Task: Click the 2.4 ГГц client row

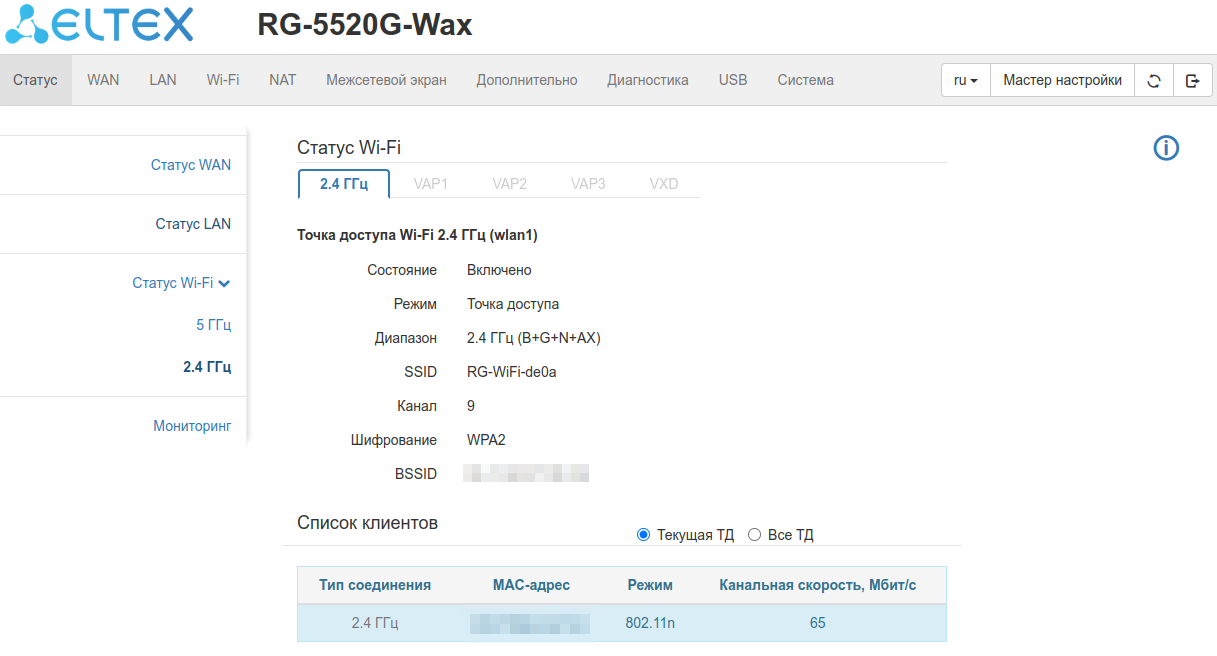Action: 621,623
